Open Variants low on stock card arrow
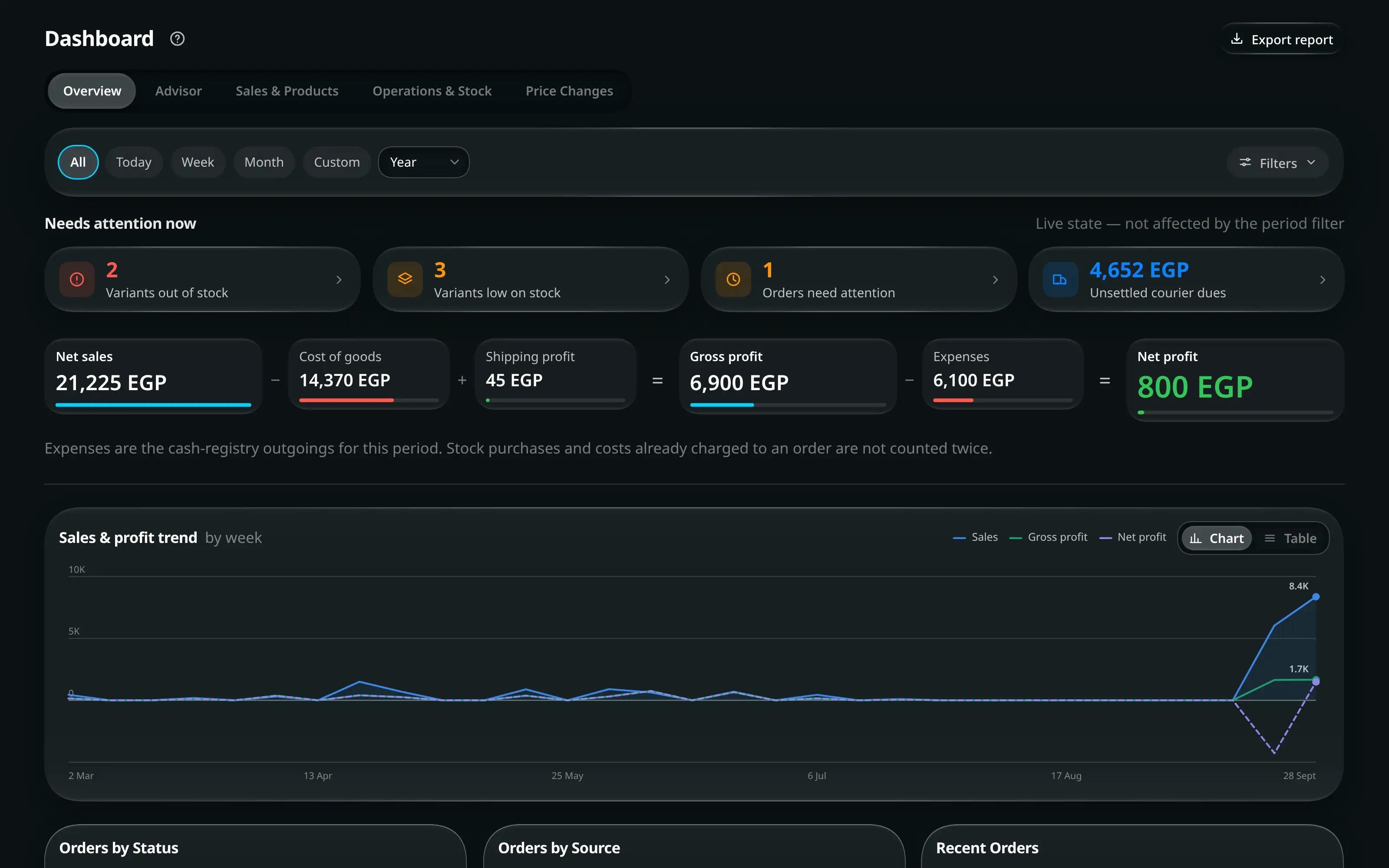 click(x=667, y=279)
